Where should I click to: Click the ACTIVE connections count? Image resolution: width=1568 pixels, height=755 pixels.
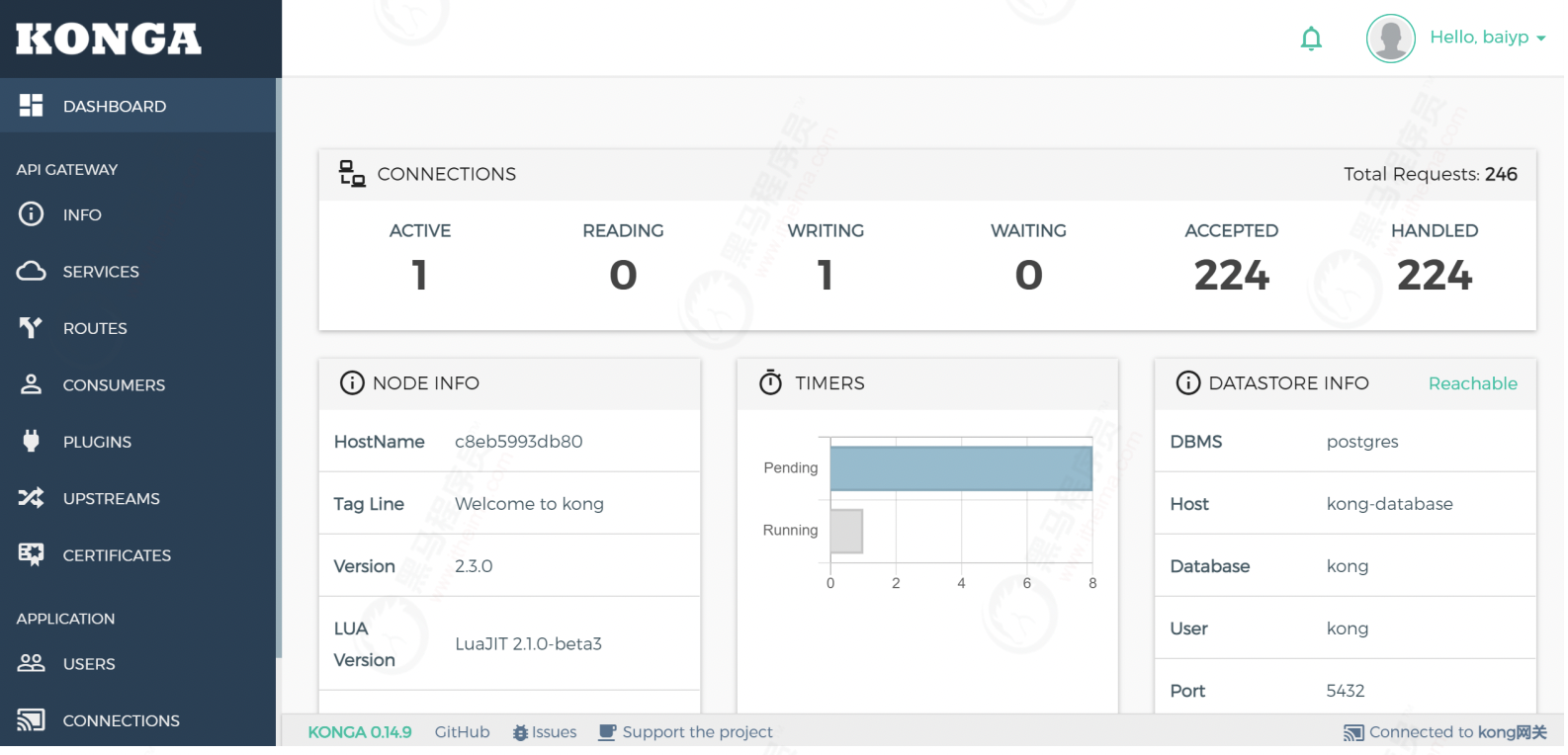[419, 275]
